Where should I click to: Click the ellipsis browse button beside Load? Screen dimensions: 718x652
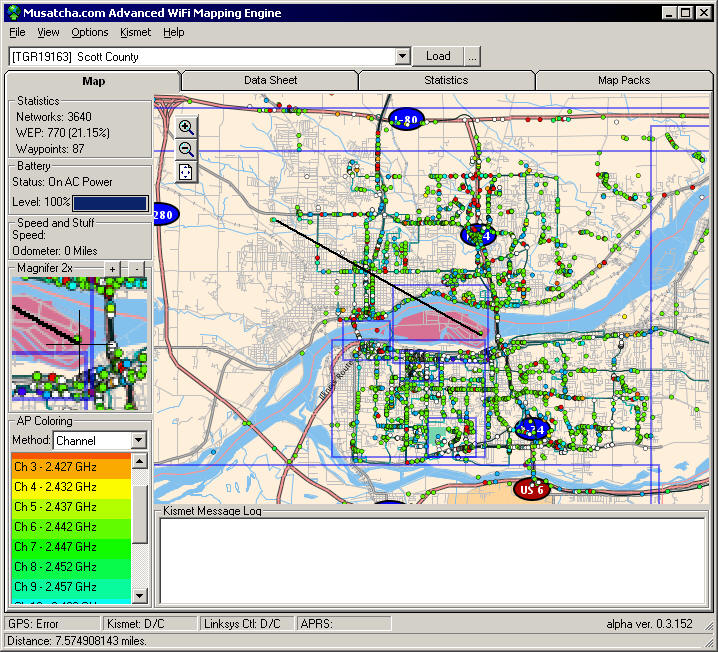[x=472, y=57]
